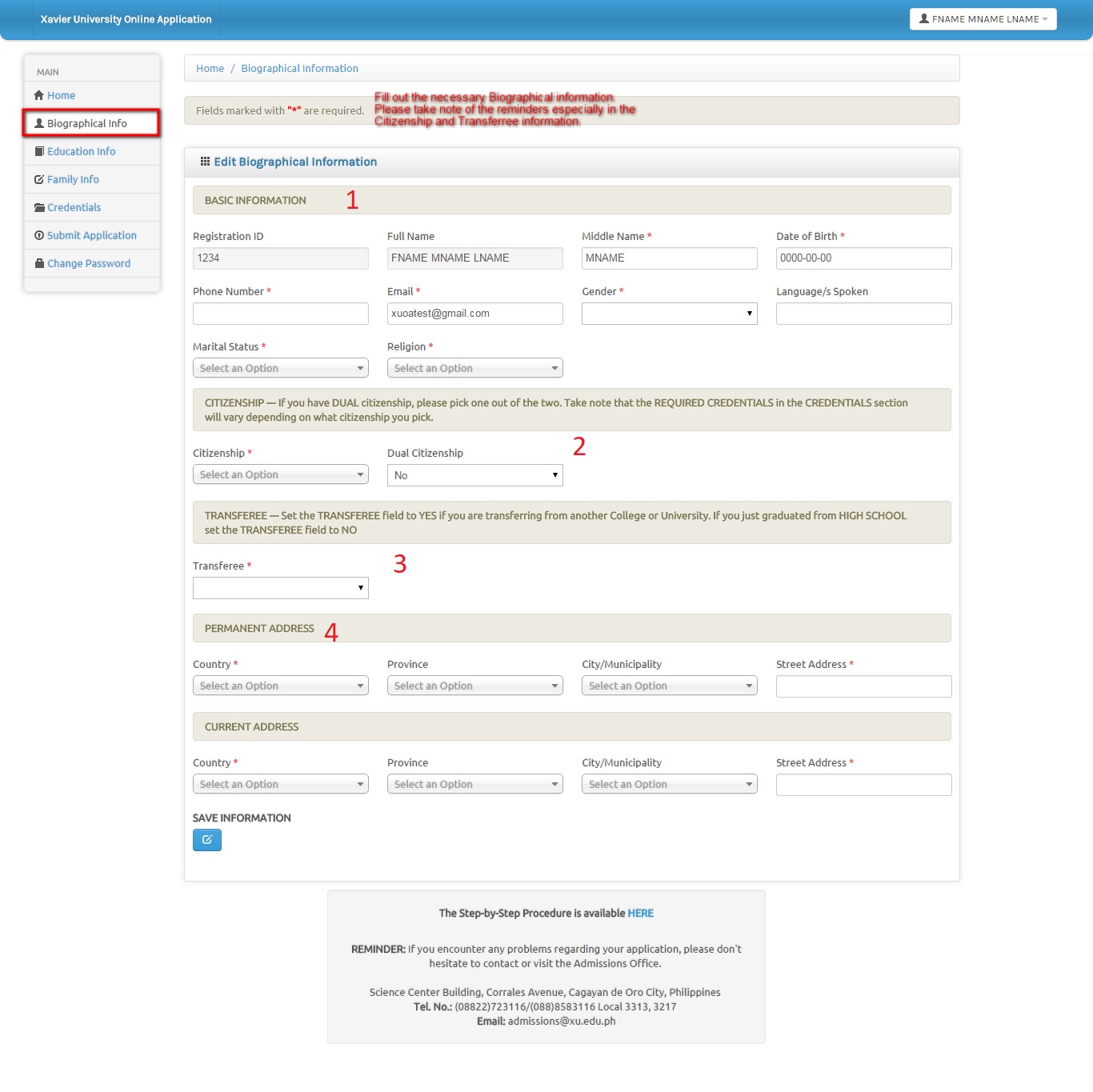Open the Citizenship select box

280,474
